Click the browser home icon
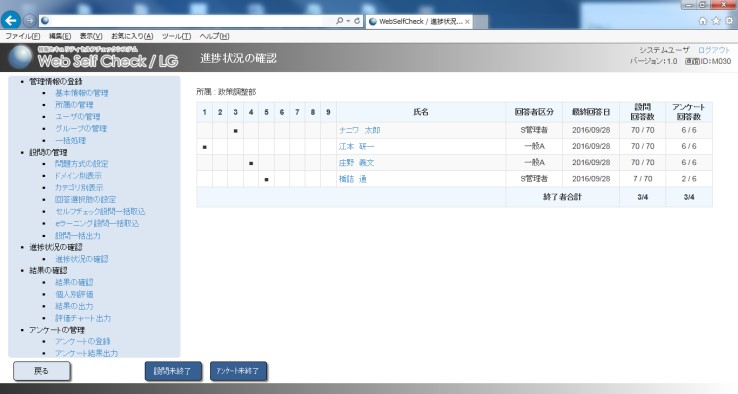The height and width of the screenshot is (394, 738). click(x=703, y=21)
